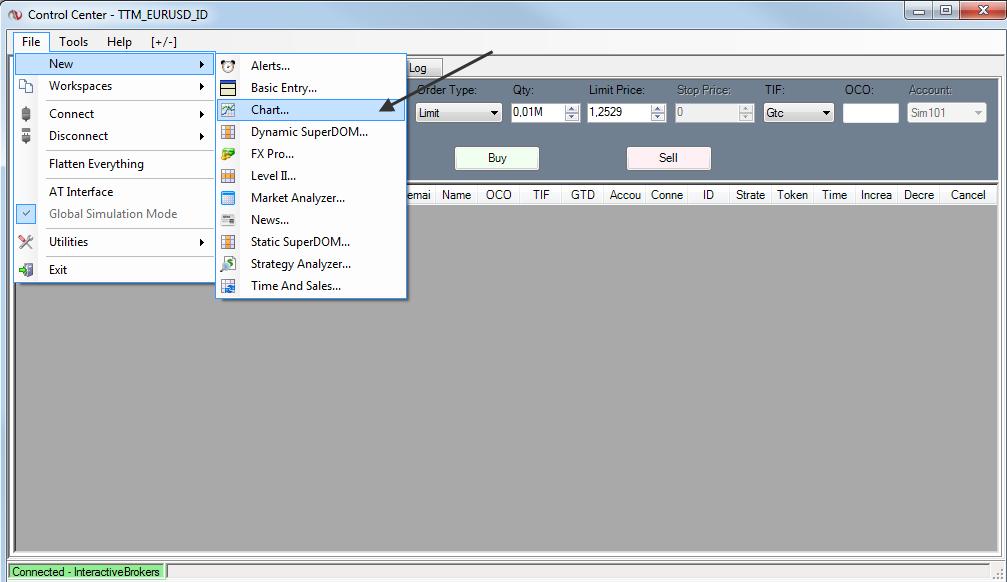Click the Cancel column header
Screen dimensions: 1007x582
point(968,195)
